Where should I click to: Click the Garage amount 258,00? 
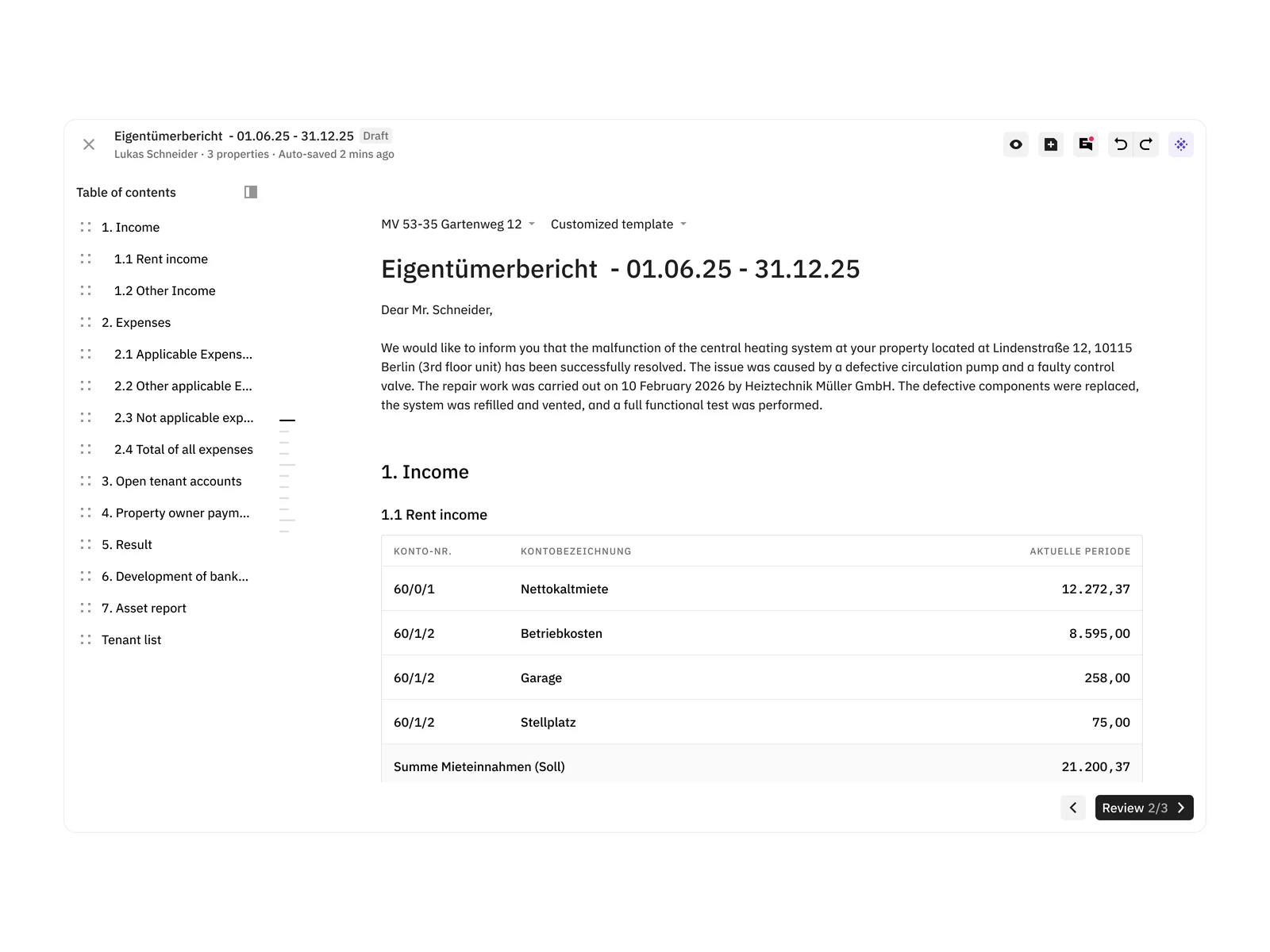[x=1107, y=678]
